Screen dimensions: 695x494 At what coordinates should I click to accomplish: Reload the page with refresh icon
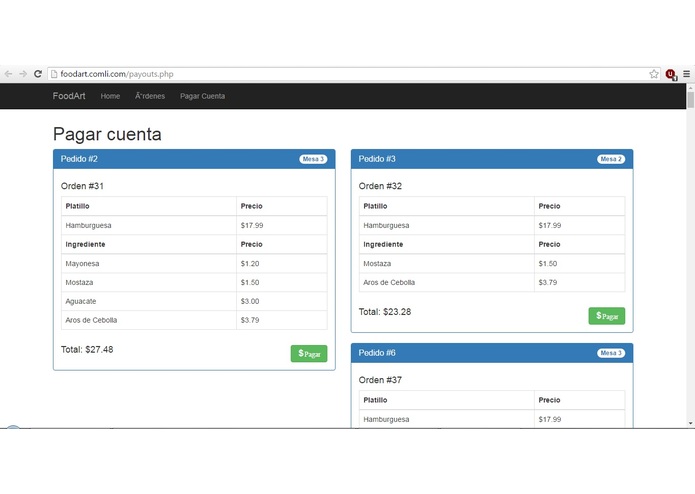(x=38, y=74)
